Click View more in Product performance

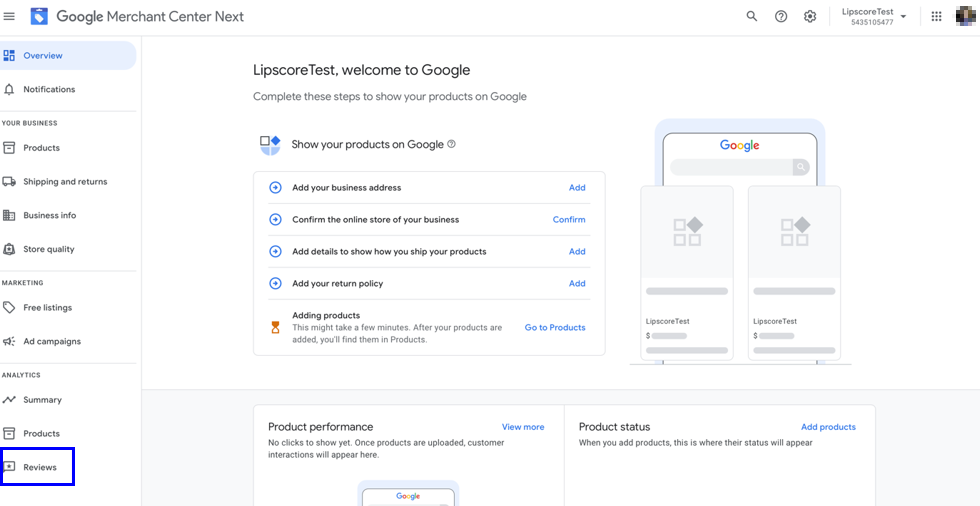click(x=523, y=427)
